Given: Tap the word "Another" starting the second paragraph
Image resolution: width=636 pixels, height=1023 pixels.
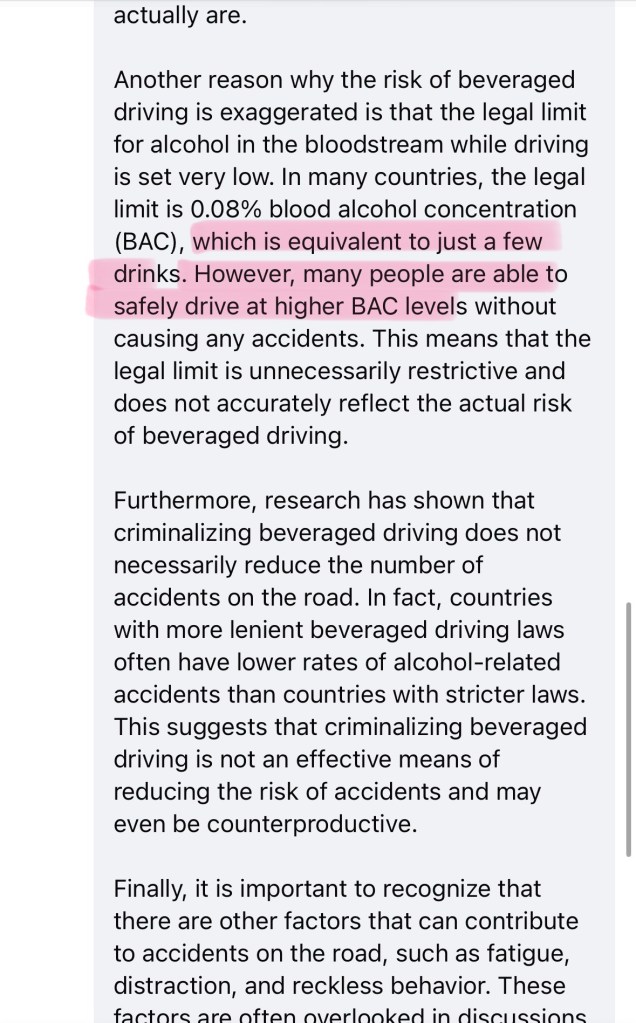Looking at the screenshot, I should tap(159, 79).
